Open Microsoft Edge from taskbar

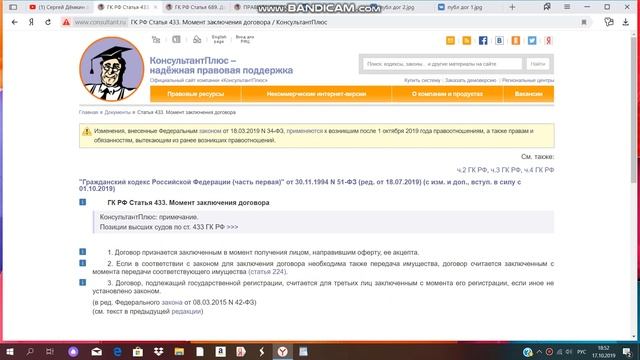(x=118, y=352)
